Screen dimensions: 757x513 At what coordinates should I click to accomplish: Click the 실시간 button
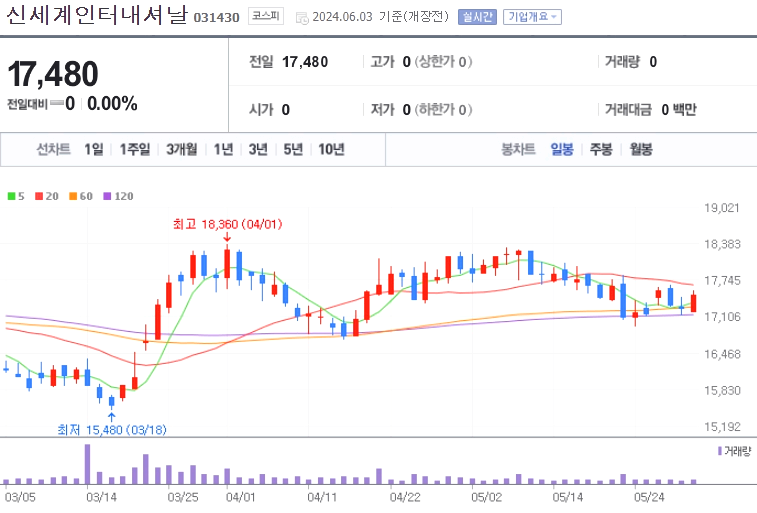(x=477, y=17)
